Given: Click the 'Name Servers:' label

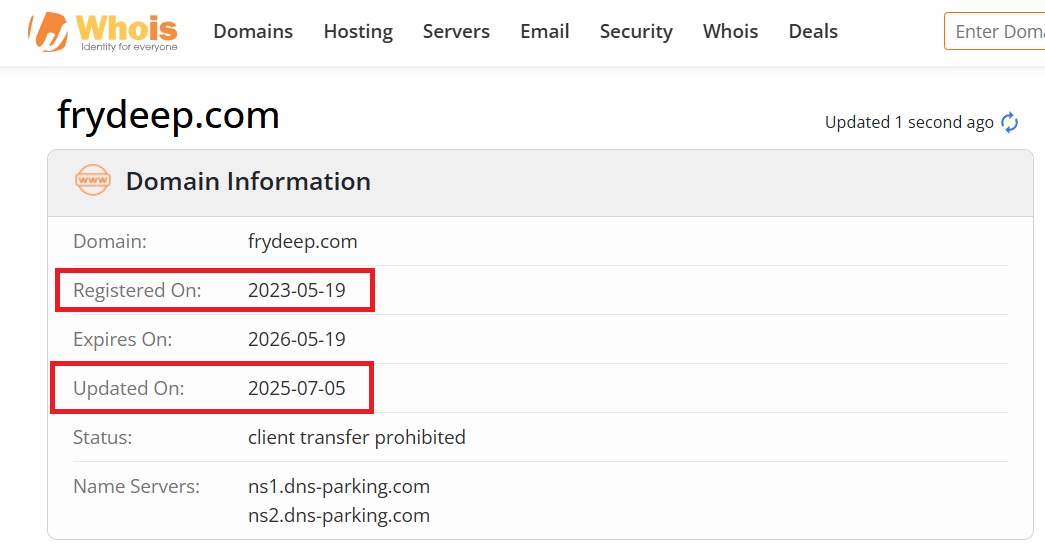Looking at the screenshot, I should (137, 487).
